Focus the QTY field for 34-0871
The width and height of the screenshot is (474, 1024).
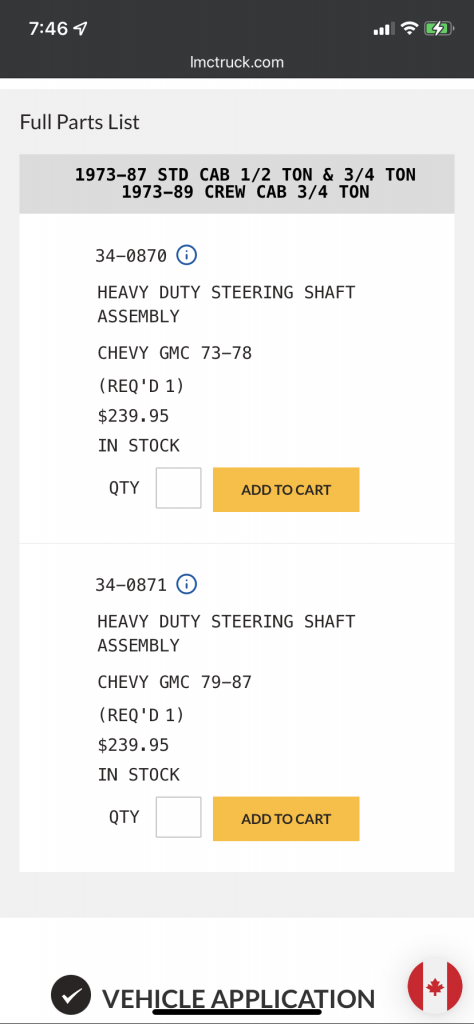pyautogui.click(x=178, y=817)
